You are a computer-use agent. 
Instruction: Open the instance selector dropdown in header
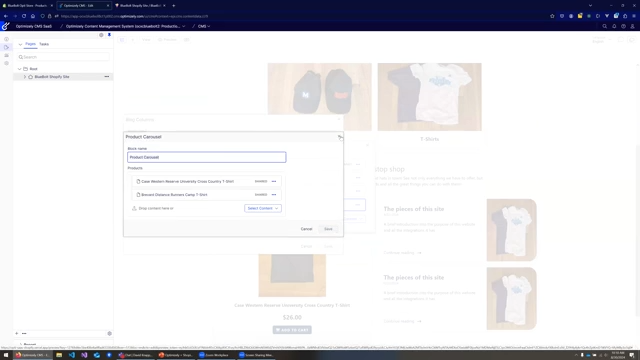pyautogui.click(x=125, y=26)
